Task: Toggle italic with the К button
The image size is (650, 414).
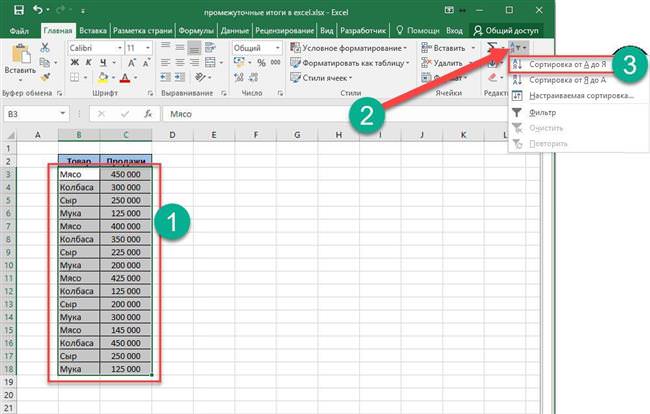Action: pyautogui.click(x=89, y=63)
